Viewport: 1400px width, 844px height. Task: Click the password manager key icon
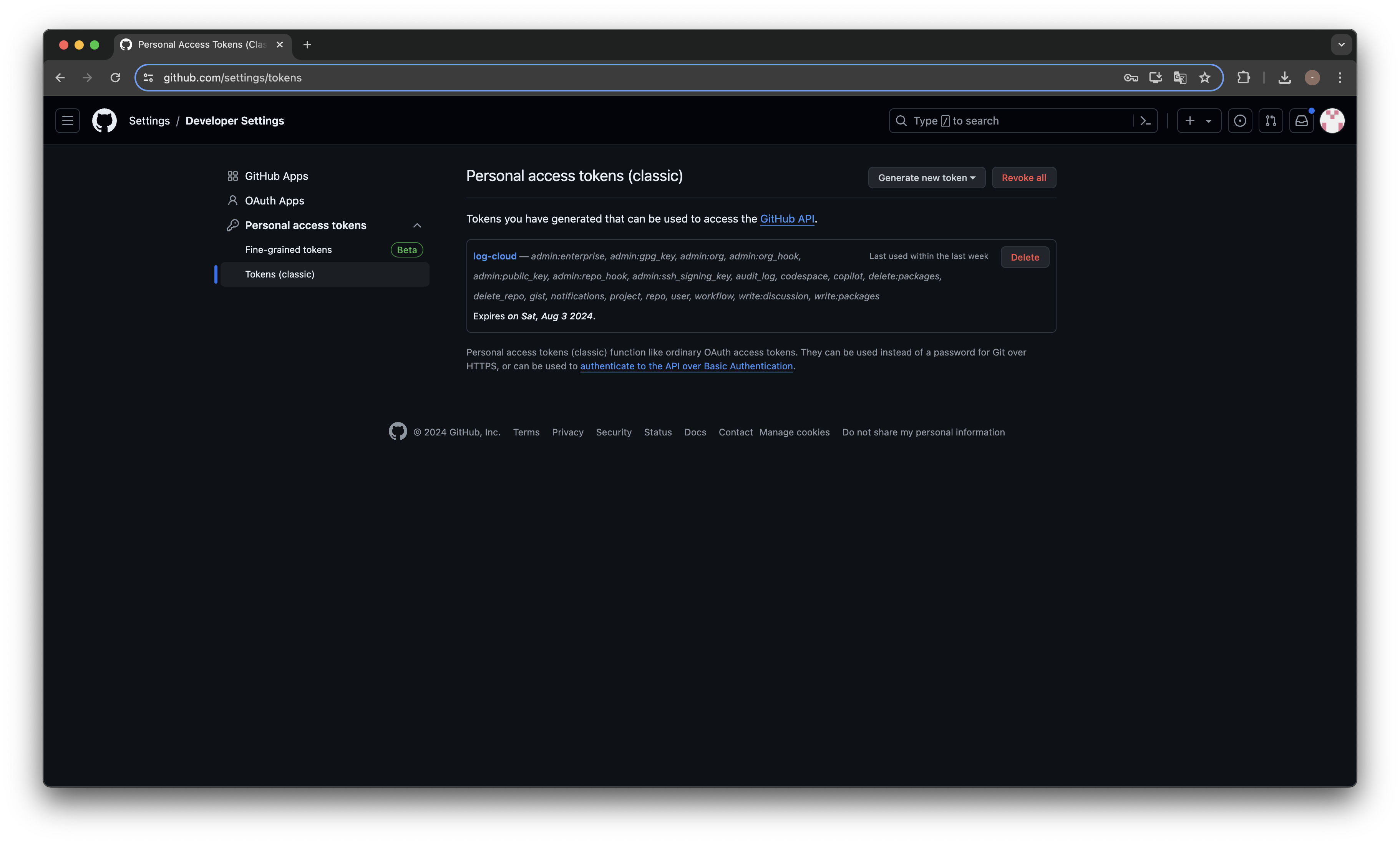point(1131,77)
